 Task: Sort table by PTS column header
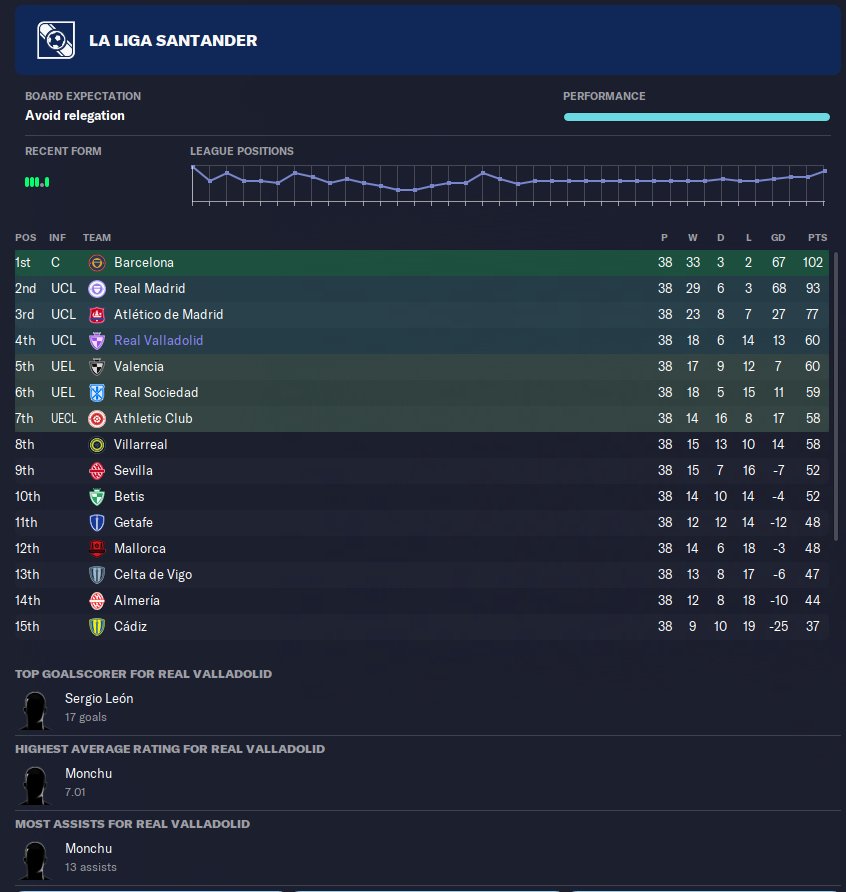817,238
